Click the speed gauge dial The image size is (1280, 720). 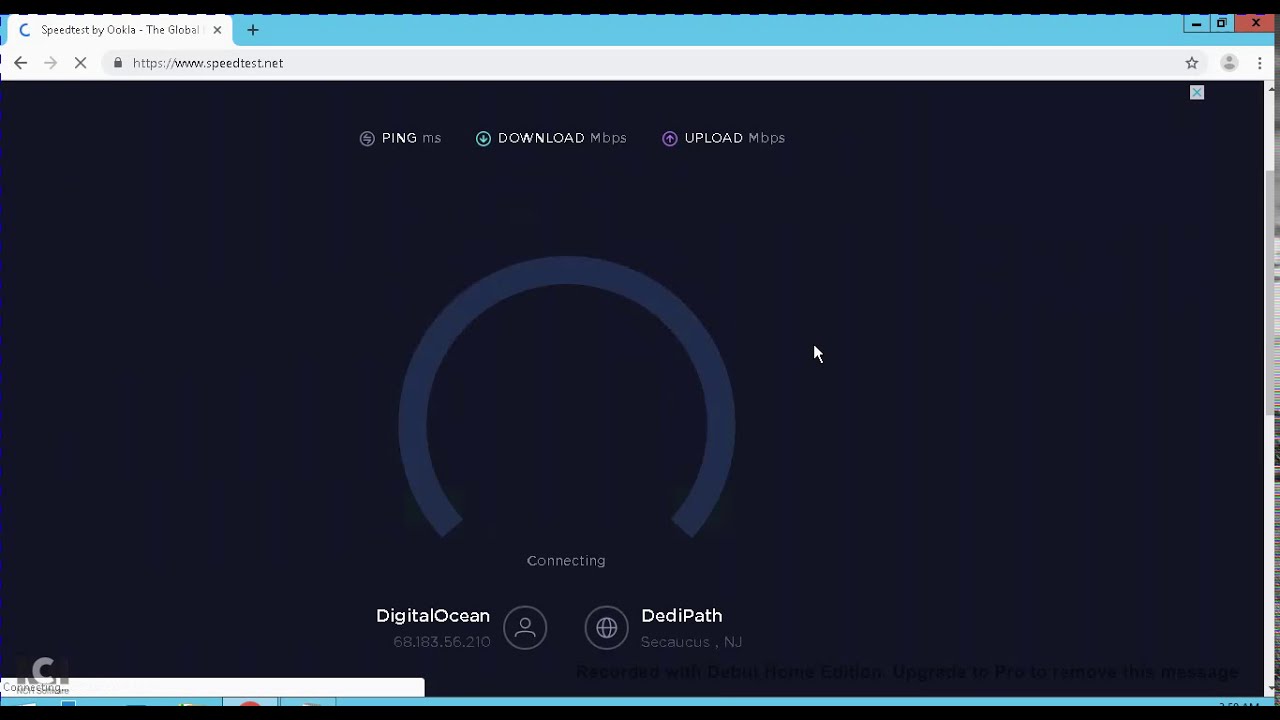click(x=567, y=397)
